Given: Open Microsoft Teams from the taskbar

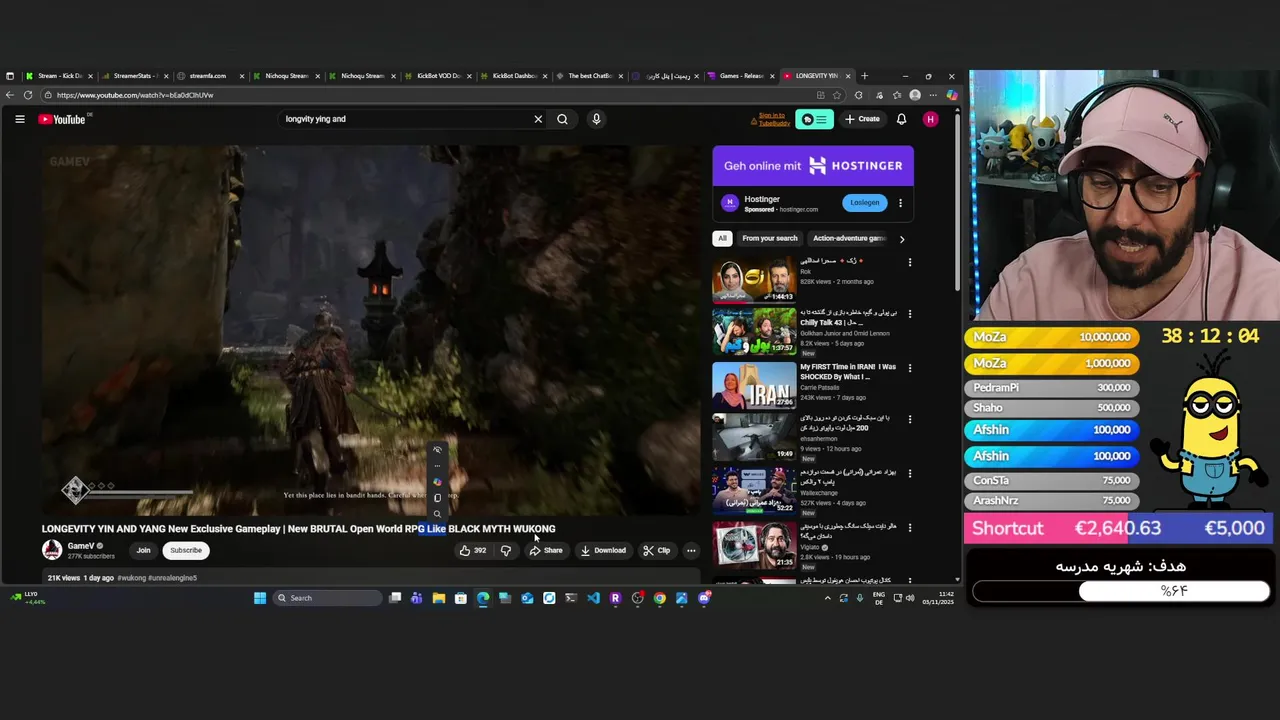Looking at the screenshot, I should click(x=417, y=598).
